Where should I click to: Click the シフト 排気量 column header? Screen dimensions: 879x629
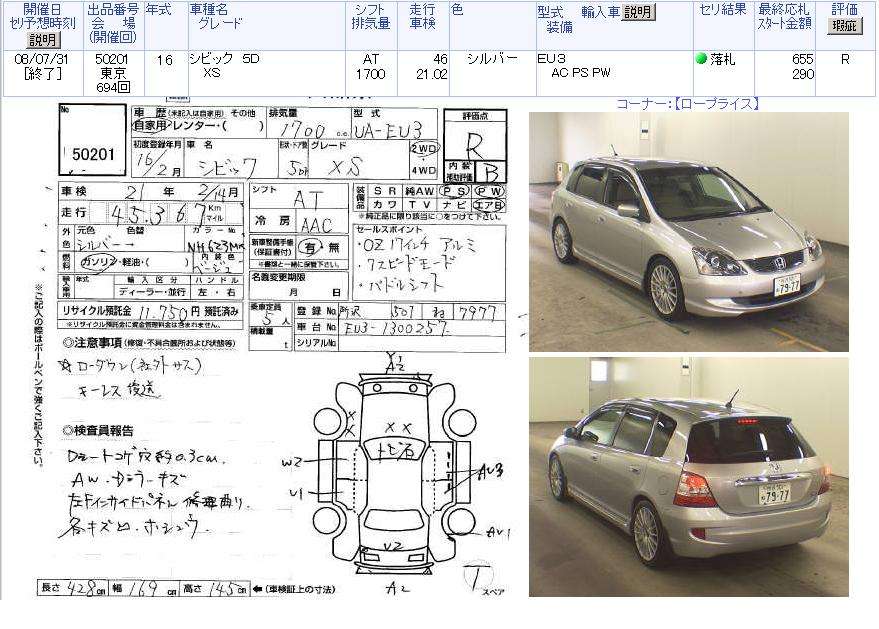click(371, 16)
